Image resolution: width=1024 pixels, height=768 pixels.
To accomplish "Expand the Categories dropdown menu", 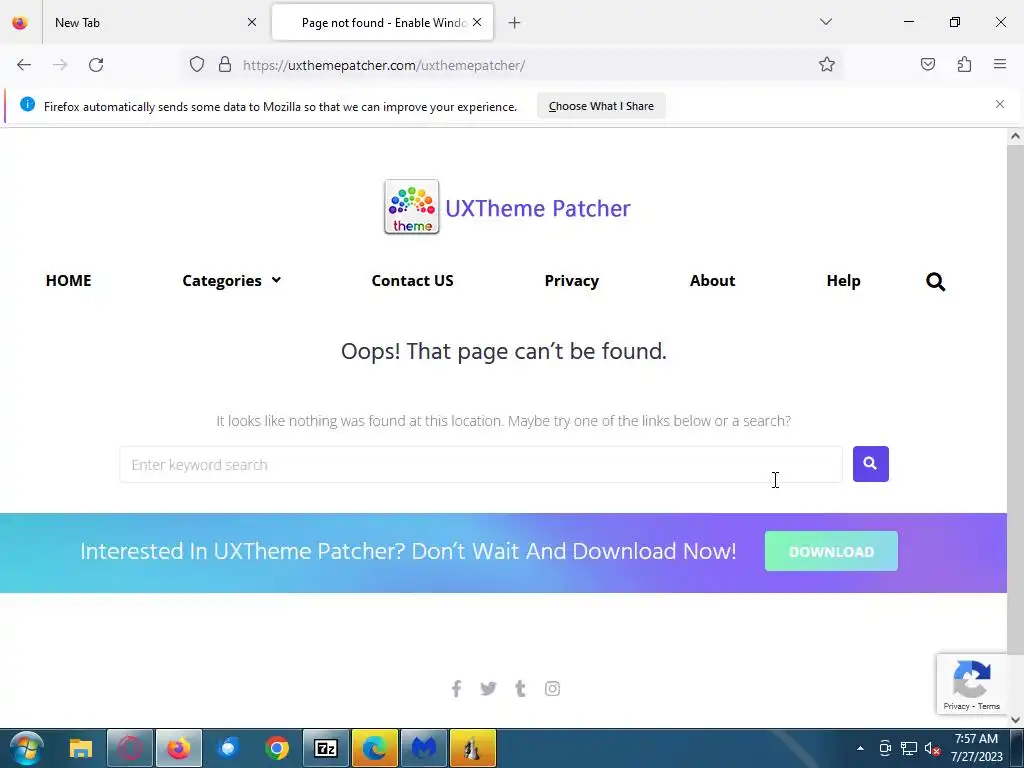I will (x=231, y=281).
